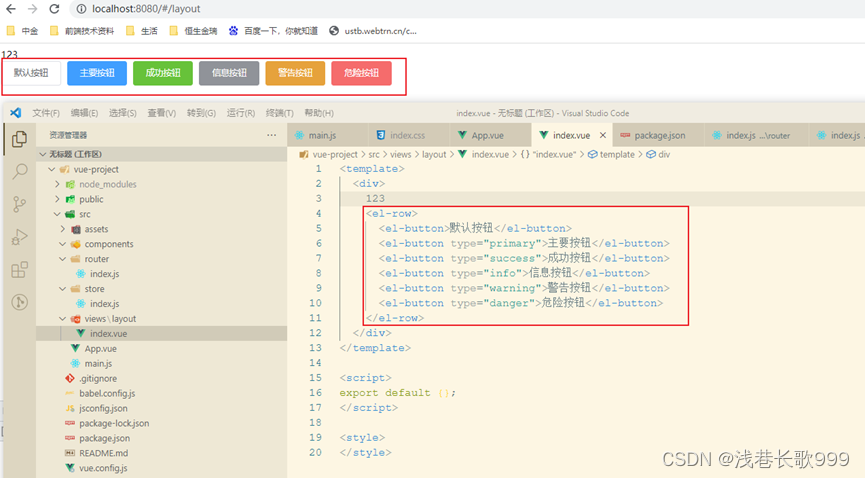Collapse the components folder
This screenshot has width=865, height=478.
pos(161,243)
